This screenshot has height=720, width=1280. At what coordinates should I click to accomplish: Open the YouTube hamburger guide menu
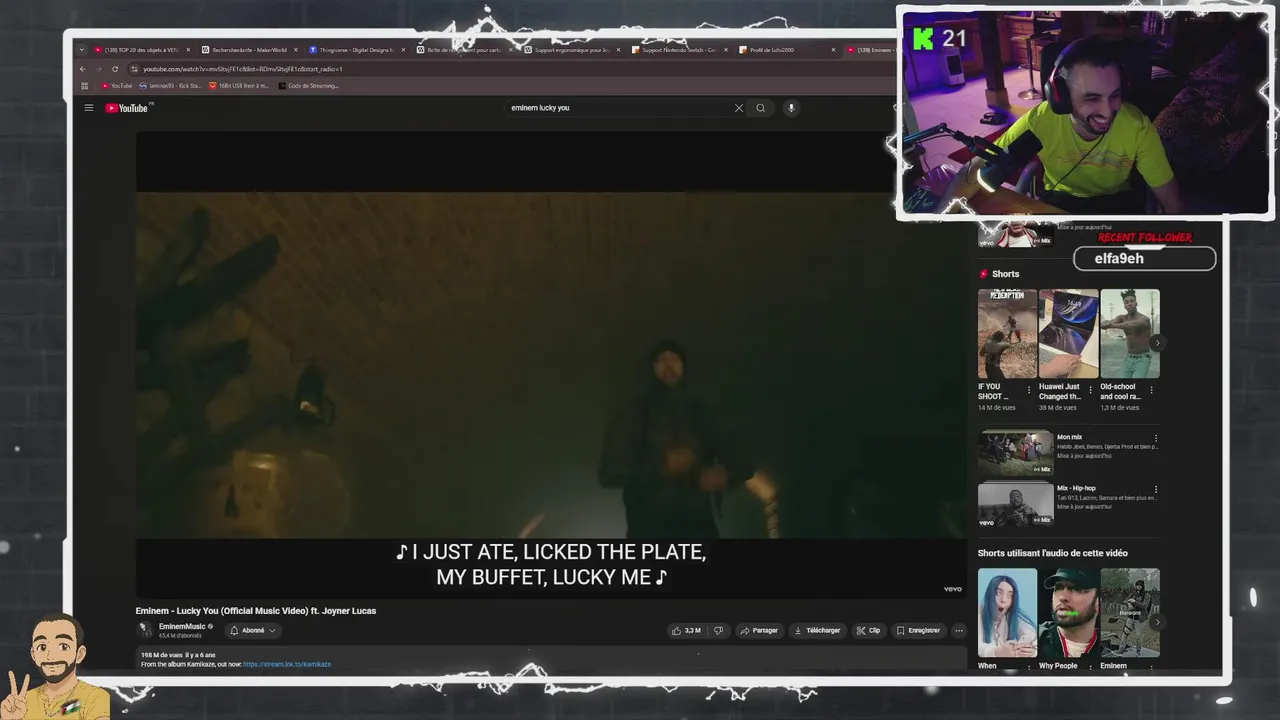click(89, 108)
